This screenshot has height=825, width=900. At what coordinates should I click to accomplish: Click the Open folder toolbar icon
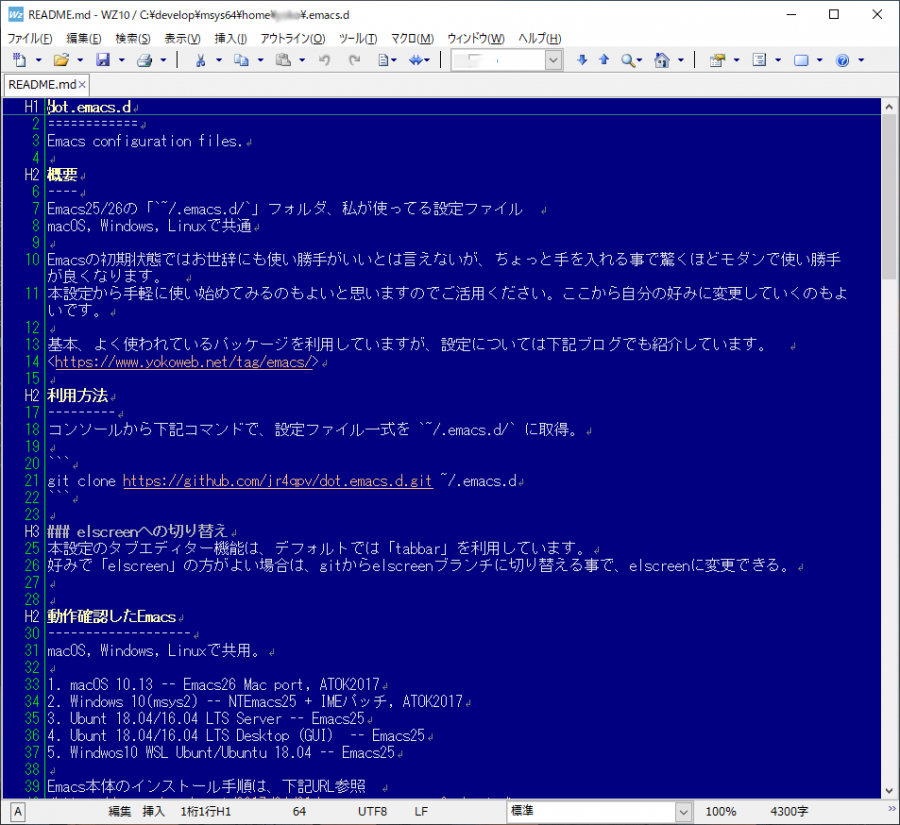point(61,60)
